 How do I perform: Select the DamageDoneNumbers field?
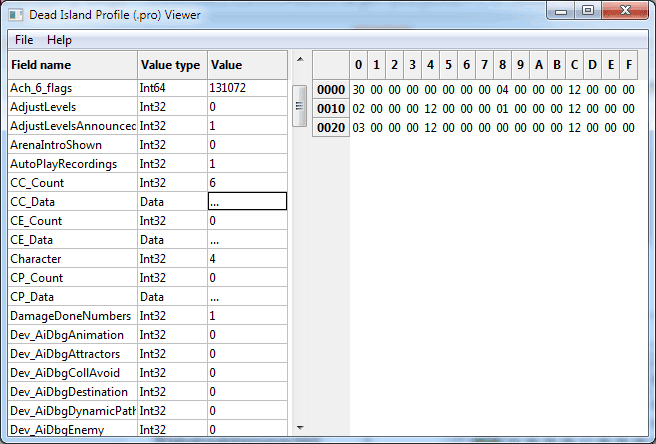pyautogui.click(x=70, y=315)
